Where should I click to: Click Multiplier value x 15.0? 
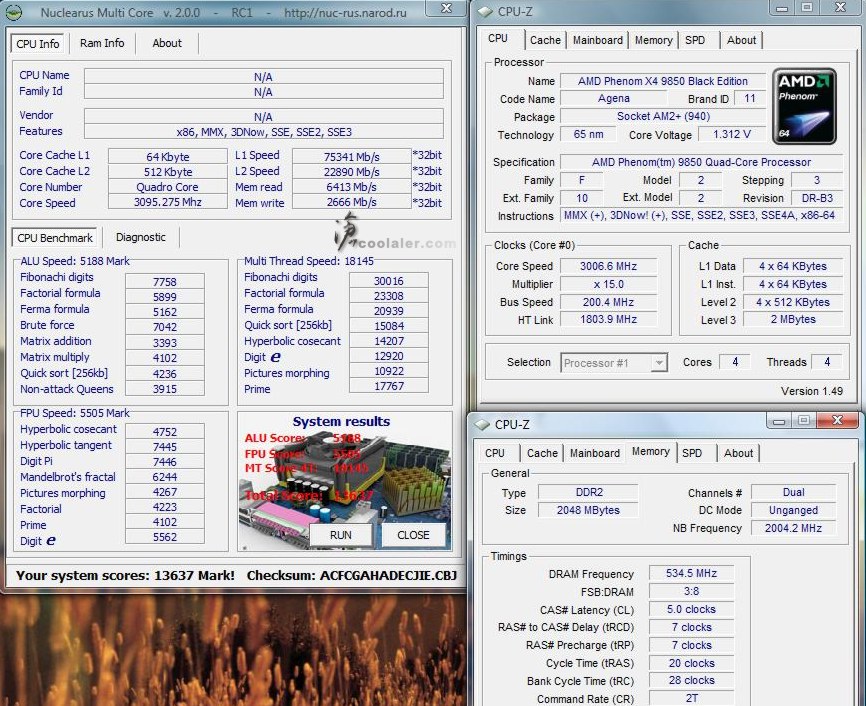[x=609, y=284]
